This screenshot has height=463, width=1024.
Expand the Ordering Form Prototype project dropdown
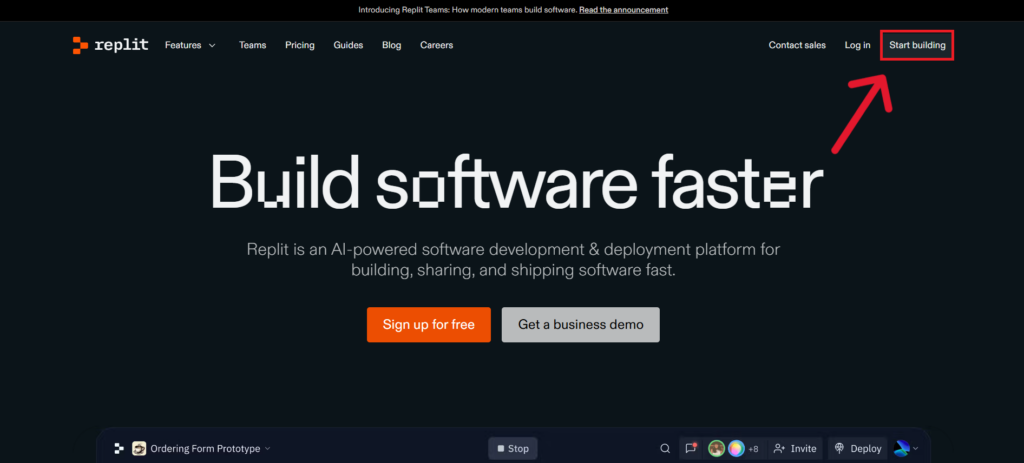(267, 449)
